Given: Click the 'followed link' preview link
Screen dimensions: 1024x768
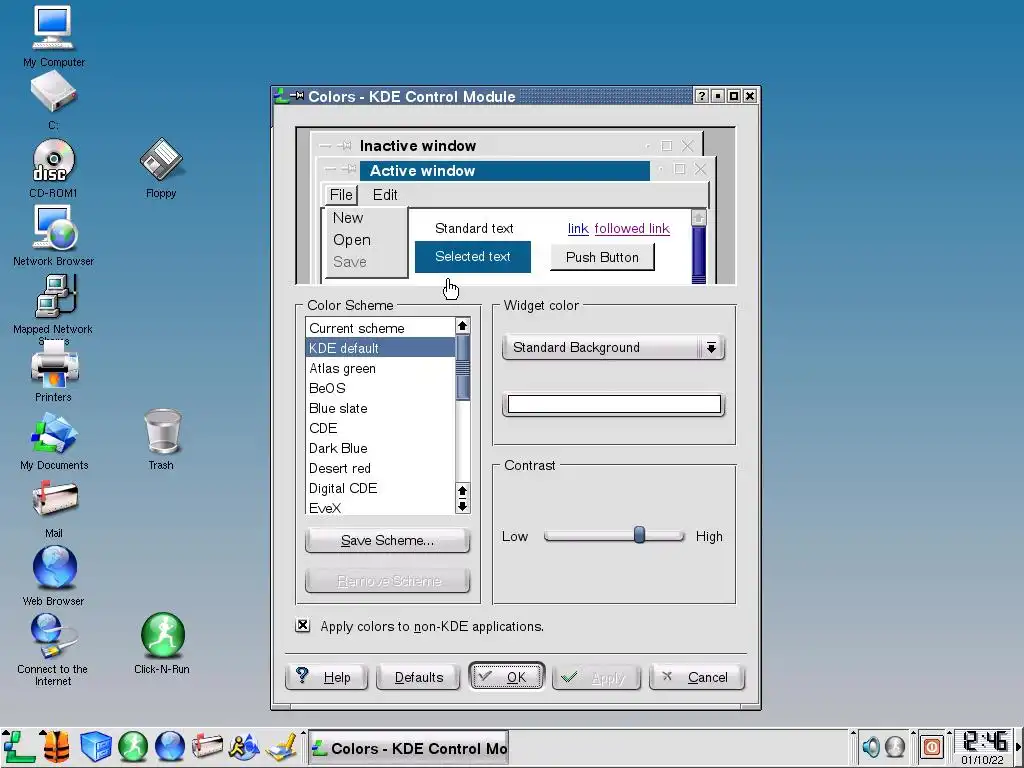Looking at the screenshot, I should coord(632,229).
